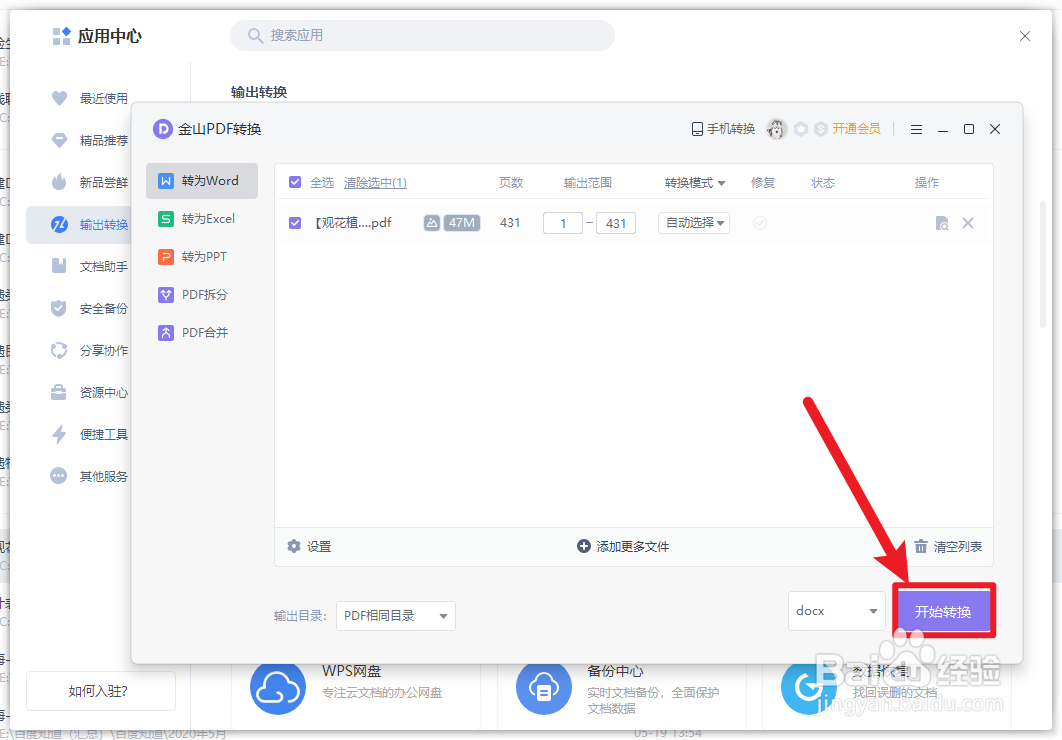The height and width of the screenshot is (740, 1062).
Task: Select the 转为Excel conversion tool
Action: point(201,218)
